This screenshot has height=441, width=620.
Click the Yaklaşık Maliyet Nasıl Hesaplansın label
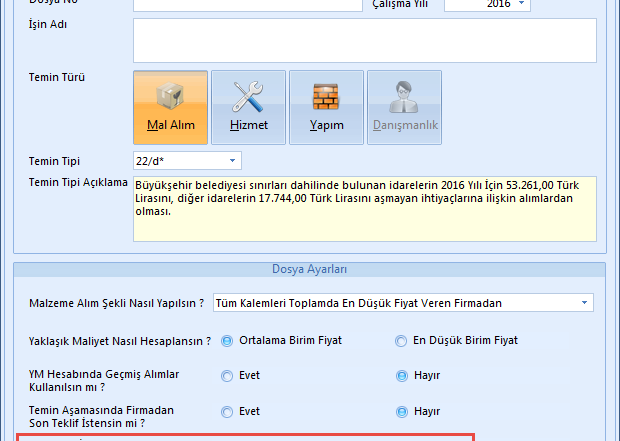120,341
